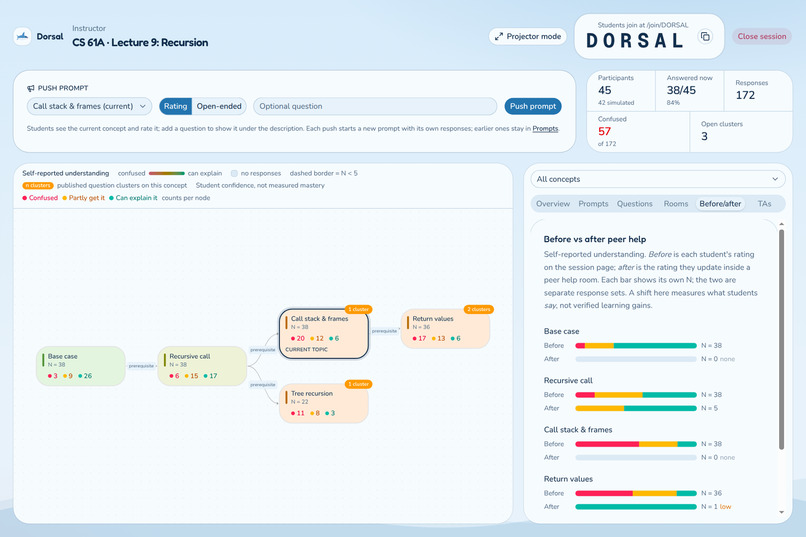
Task: Click the 2 clusters badge on Return values
Action: point(479,309)
